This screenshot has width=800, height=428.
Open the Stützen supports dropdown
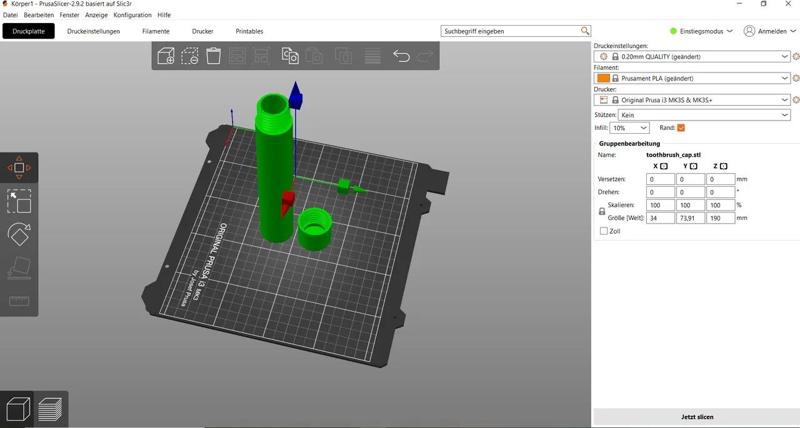[x=705, y=115]
